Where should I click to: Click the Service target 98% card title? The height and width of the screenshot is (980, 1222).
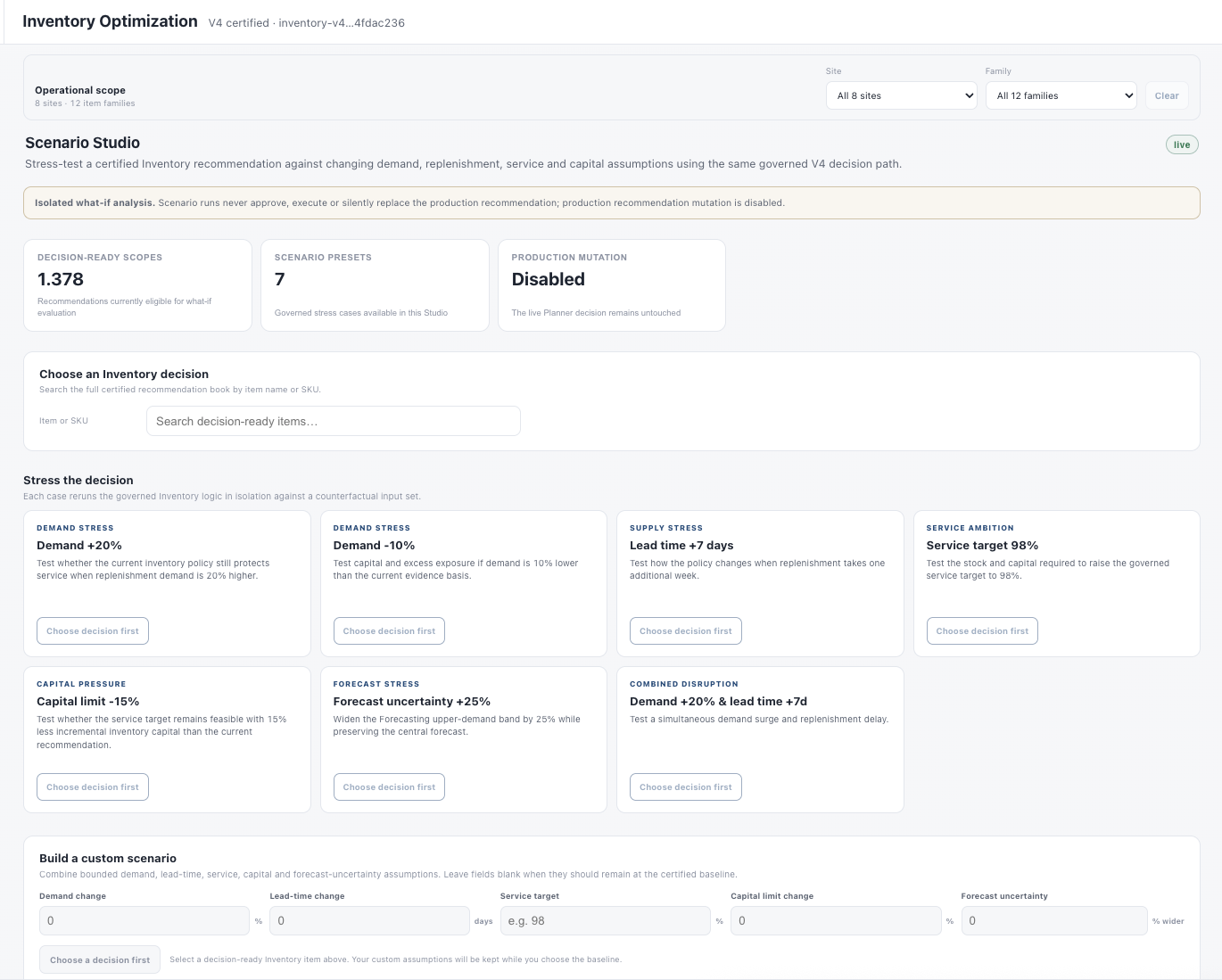click(x=982, y=546)
